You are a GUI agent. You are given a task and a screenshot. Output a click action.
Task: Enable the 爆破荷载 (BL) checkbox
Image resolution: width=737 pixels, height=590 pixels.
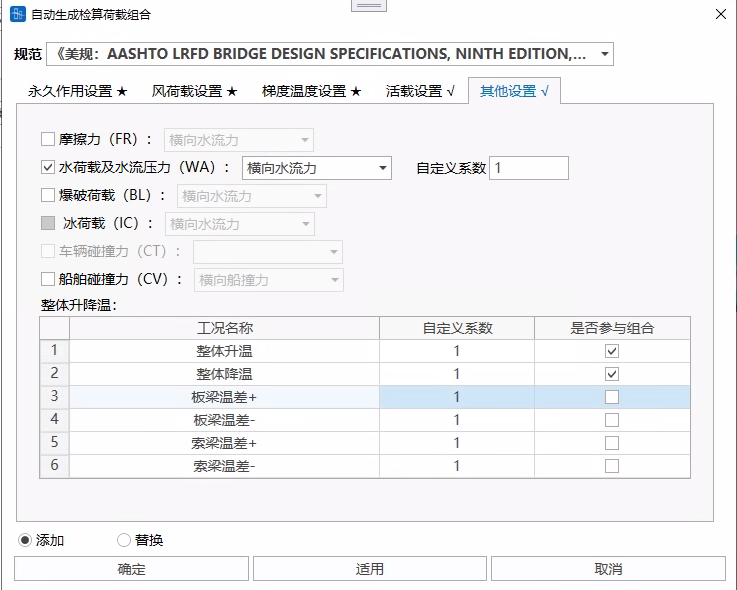tap(48, 195)
